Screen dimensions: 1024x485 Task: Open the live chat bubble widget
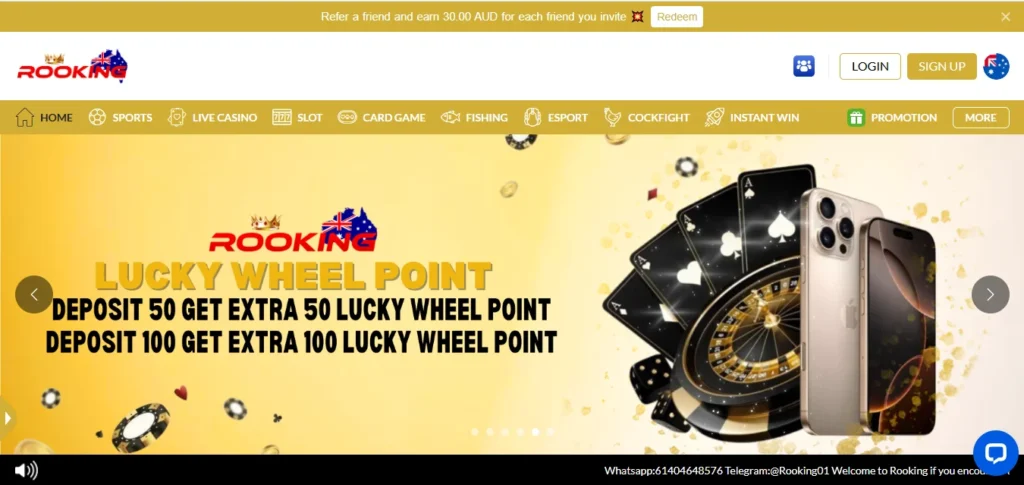(995, 453)
